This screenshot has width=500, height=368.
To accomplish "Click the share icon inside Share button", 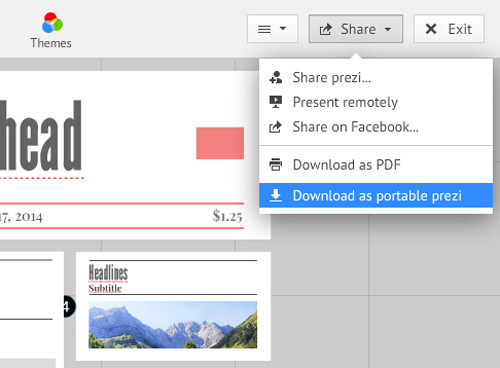I will [x=326, y=29].
